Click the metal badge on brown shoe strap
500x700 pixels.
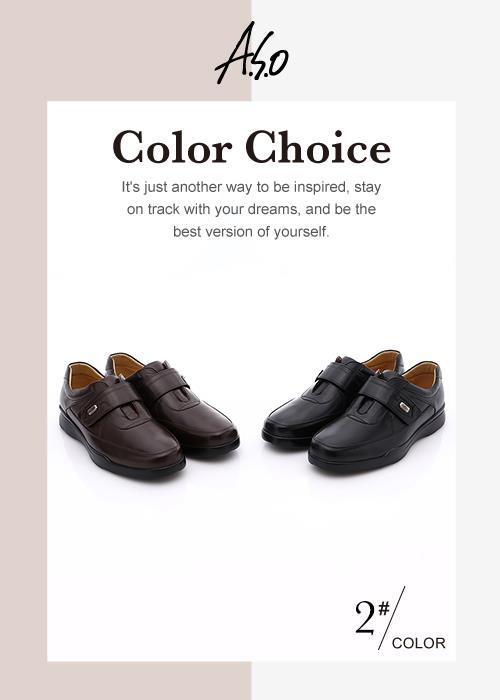point(92,409)
